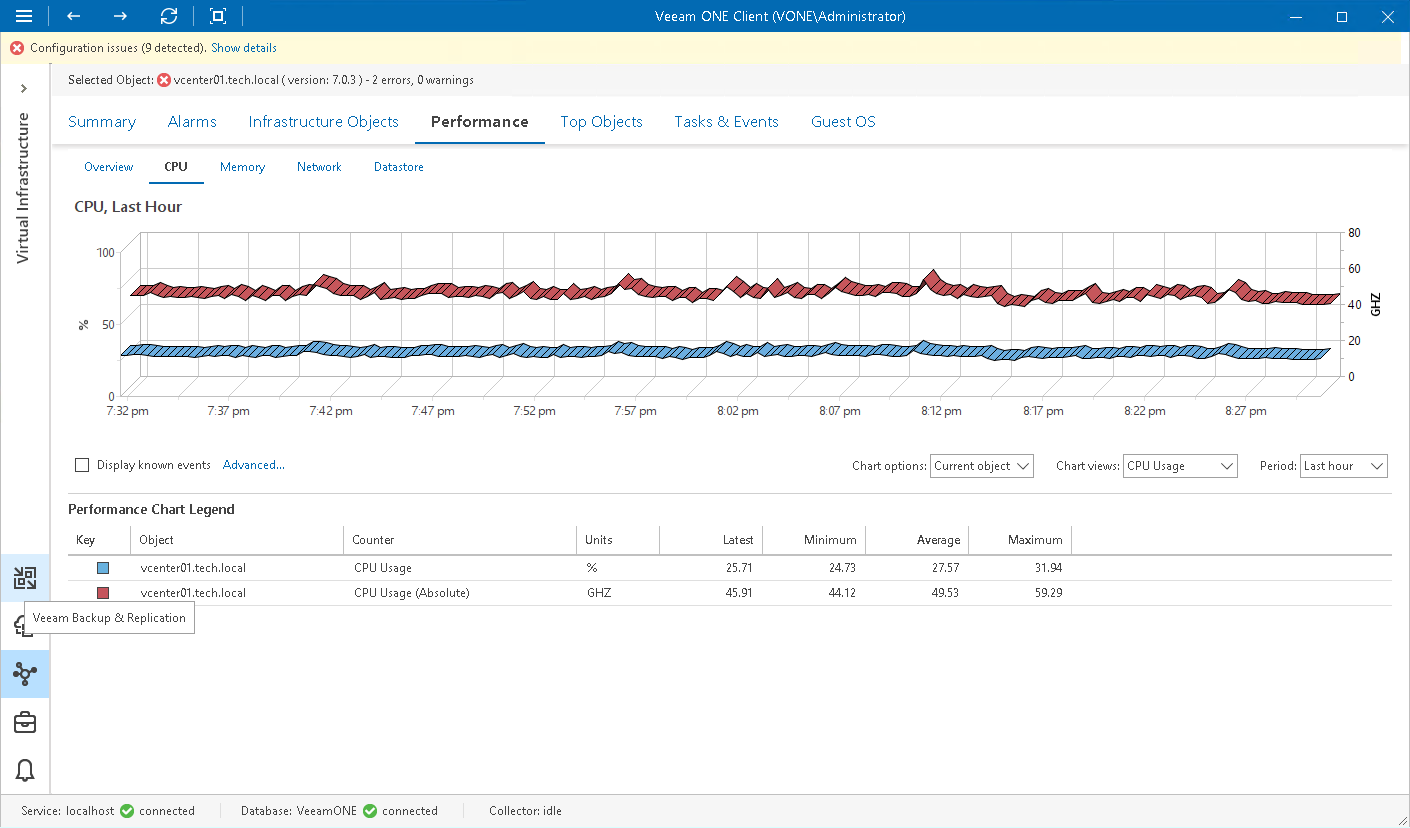The height and width of the screenshot is (828, 1410).
Task: Click the Show details link
Action: coord(244,48)
